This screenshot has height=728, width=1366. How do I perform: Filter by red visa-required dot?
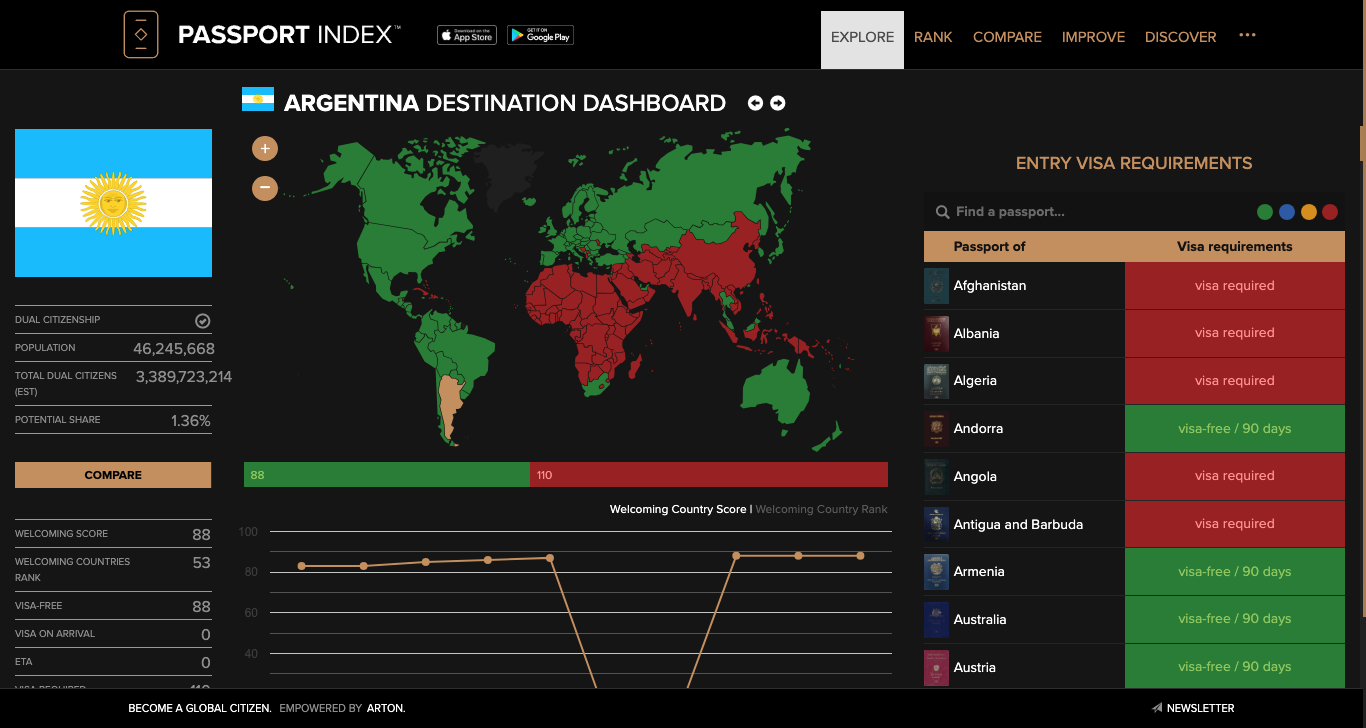pyautogui.click(x=1330, y=212)
